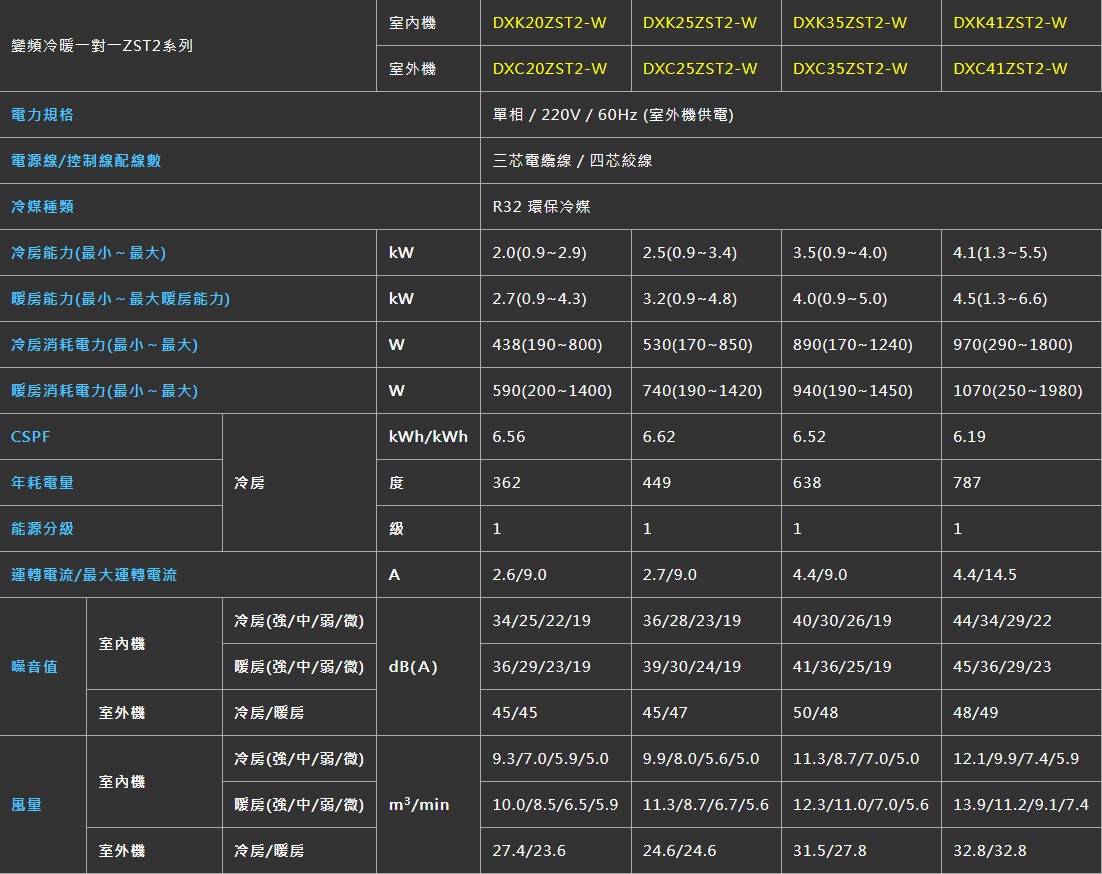Click the 噪音值 row header

[x=34, y=667]
